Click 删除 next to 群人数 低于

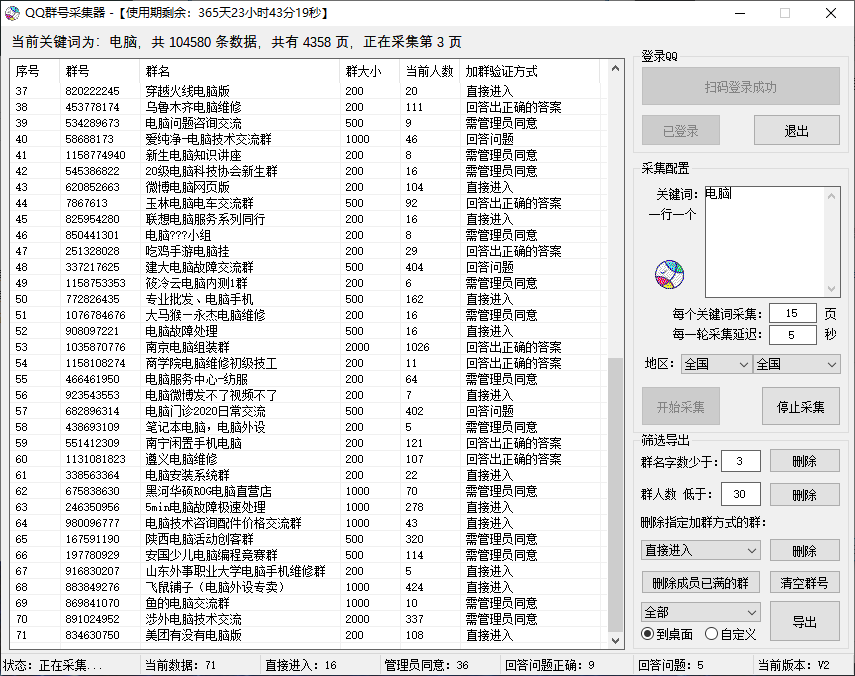click(804, 495)
